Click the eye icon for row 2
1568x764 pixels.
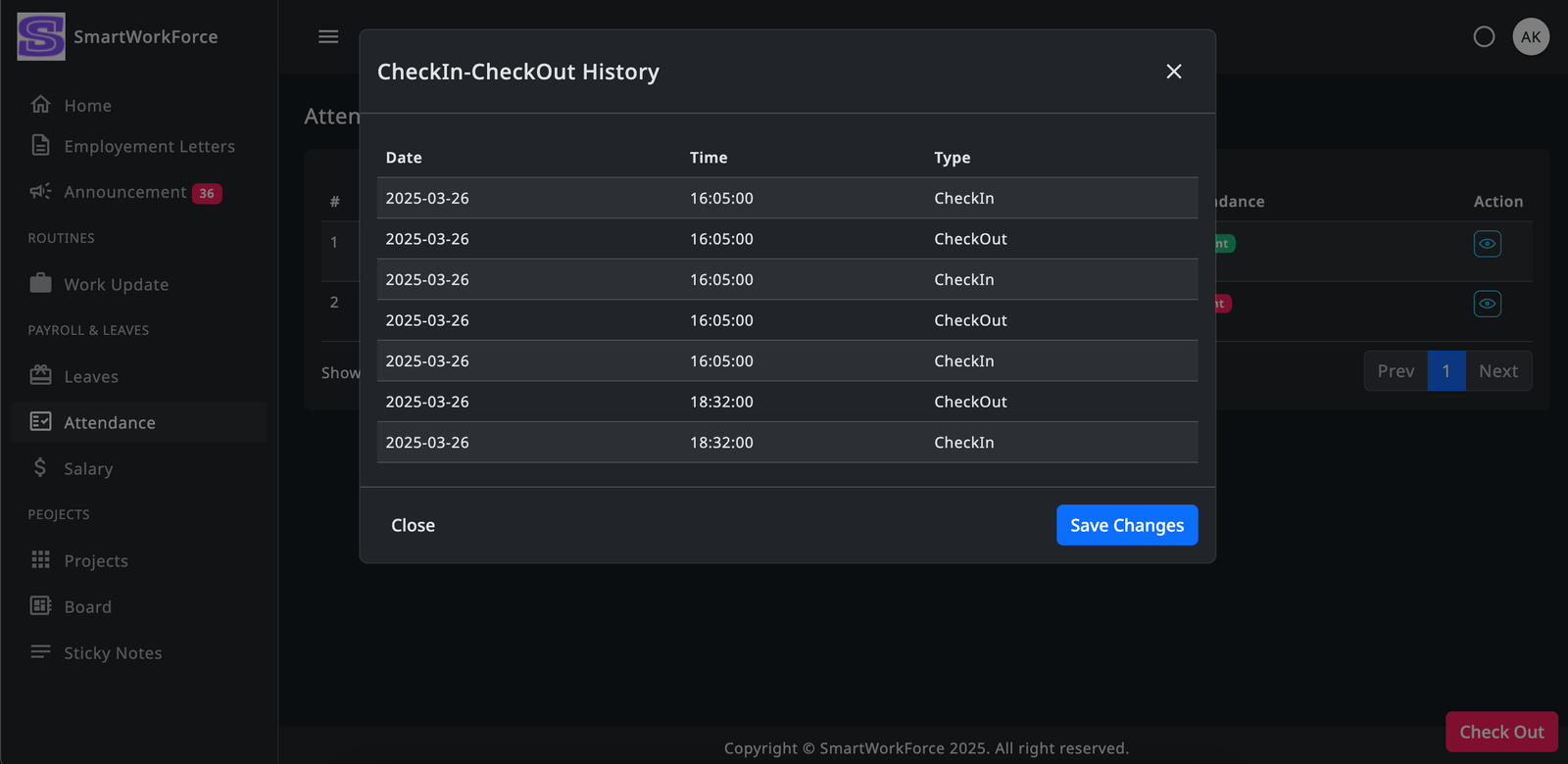pyautogui.click(x=1487, y=304)
